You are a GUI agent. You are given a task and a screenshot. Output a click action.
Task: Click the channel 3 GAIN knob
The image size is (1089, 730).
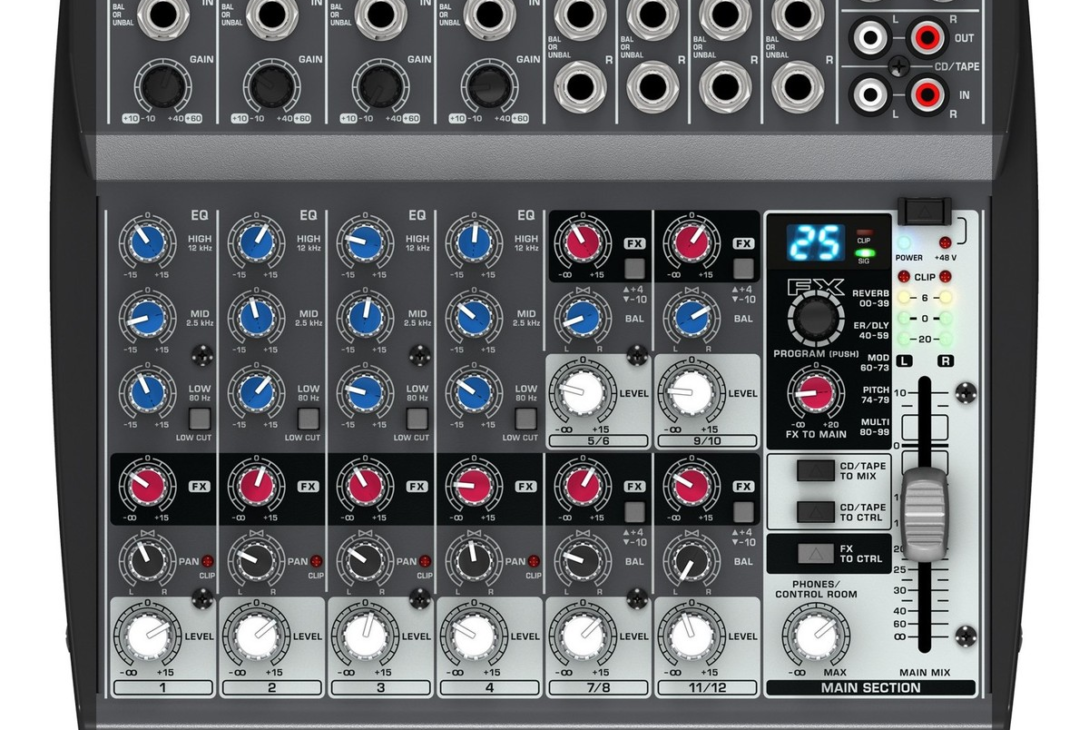coord(381,88)
